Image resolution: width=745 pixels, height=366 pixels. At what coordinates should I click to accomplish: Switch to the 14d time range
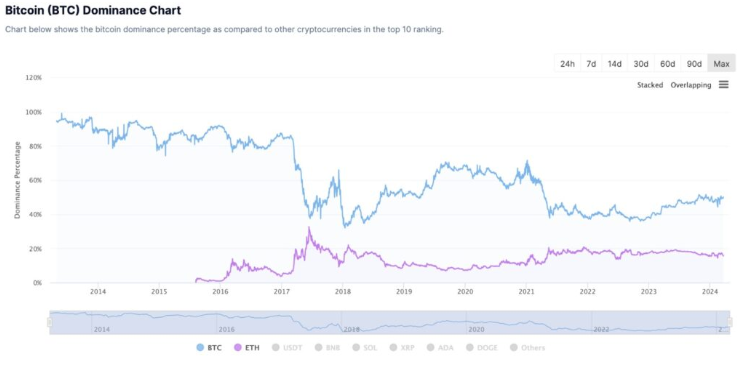(615, 64)
